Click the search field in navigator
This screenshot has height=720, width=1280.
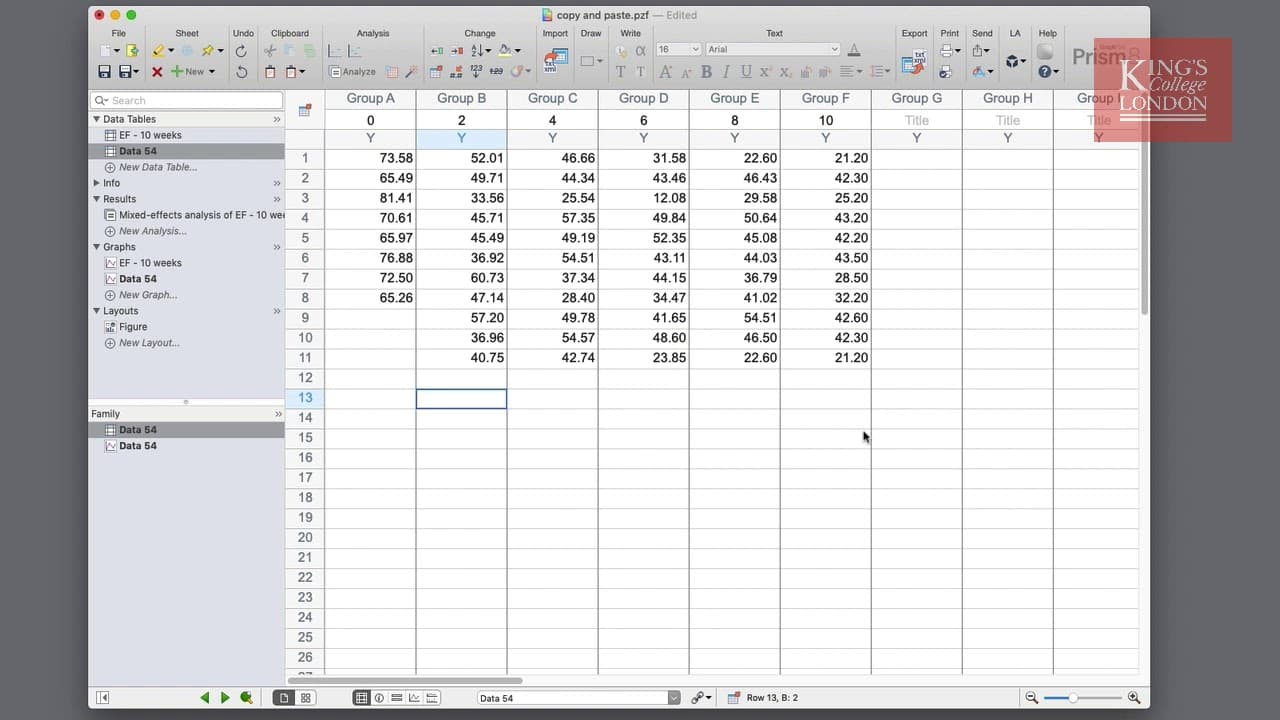click(186, 100)
